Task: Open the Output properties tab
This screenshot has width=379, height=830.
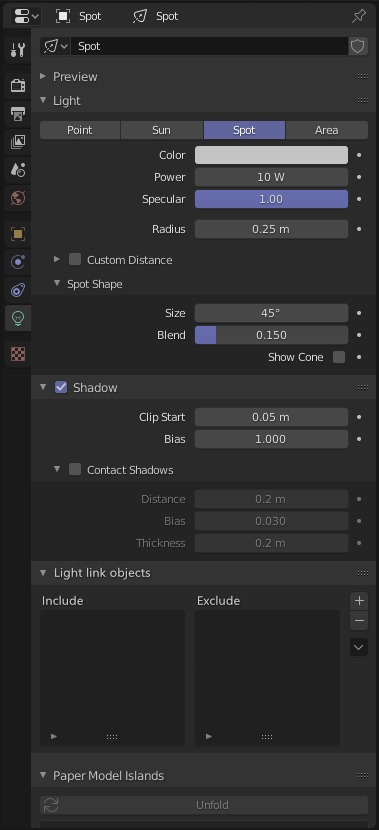Action: (x=18, y=113)
